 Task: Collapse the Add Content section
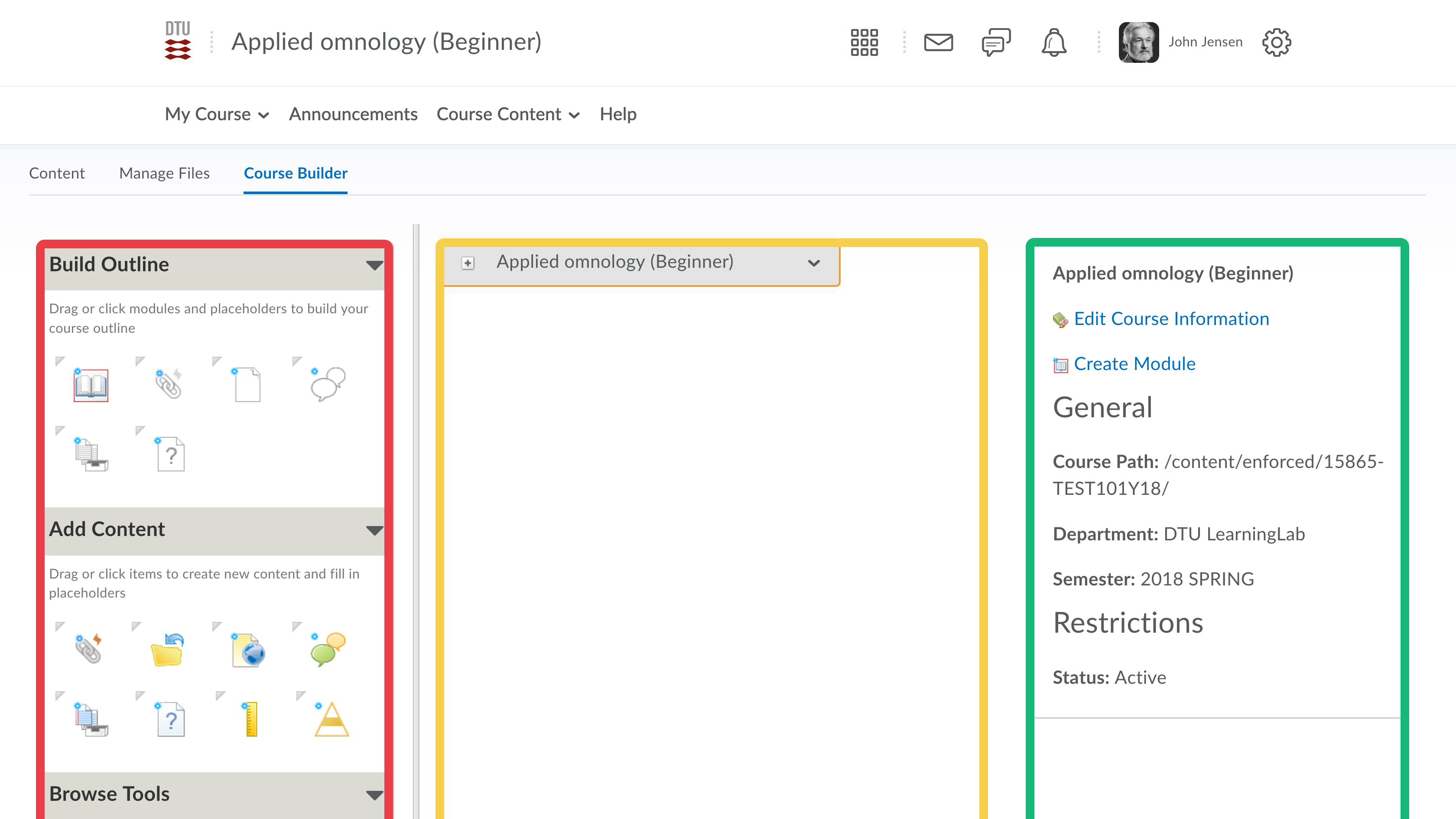(x=374, y=530)
